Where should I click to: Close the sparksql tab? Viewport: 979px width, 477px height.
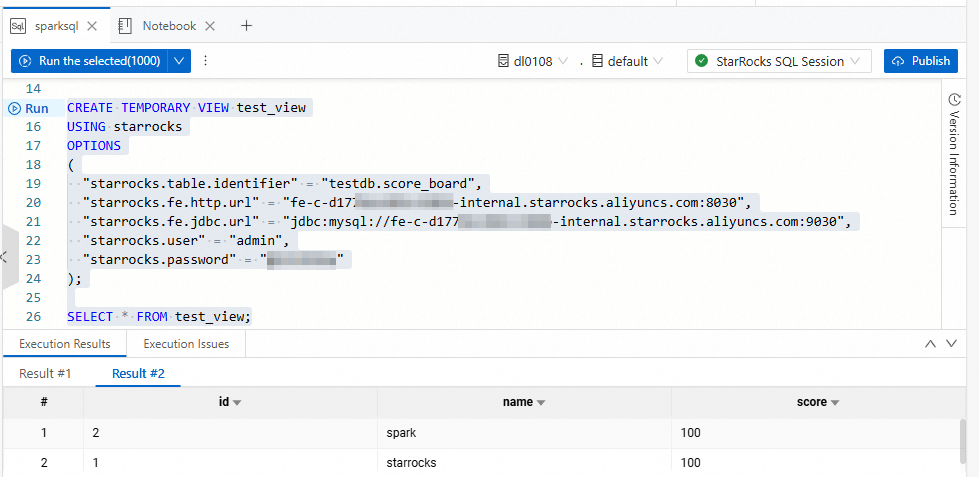[93, 26]
